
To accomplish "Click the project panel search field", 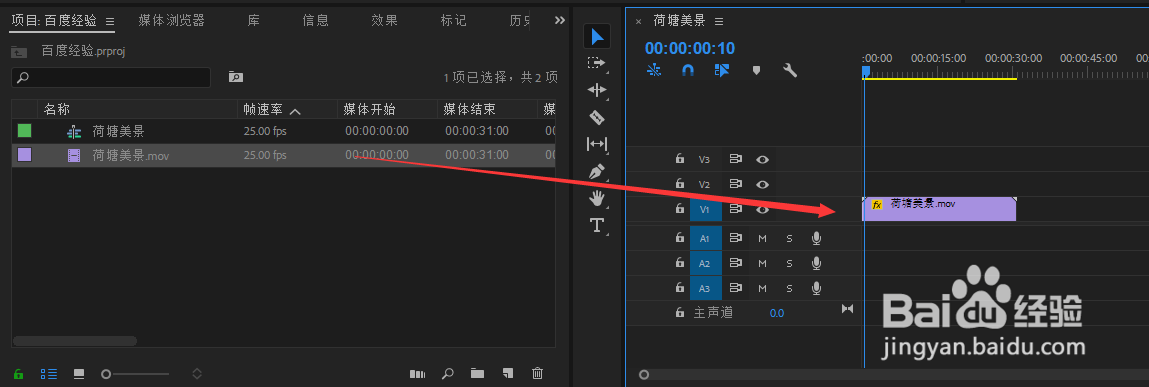I will 111,77.
